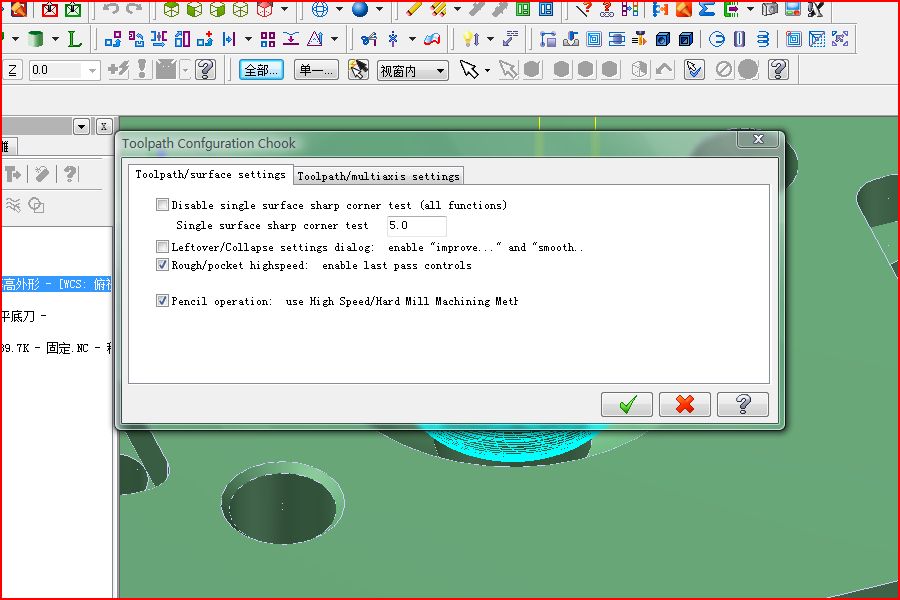900x600 pixels.
Task: Click the face toolpath icon
Action: pyautogui.click(x=616, y=39)
